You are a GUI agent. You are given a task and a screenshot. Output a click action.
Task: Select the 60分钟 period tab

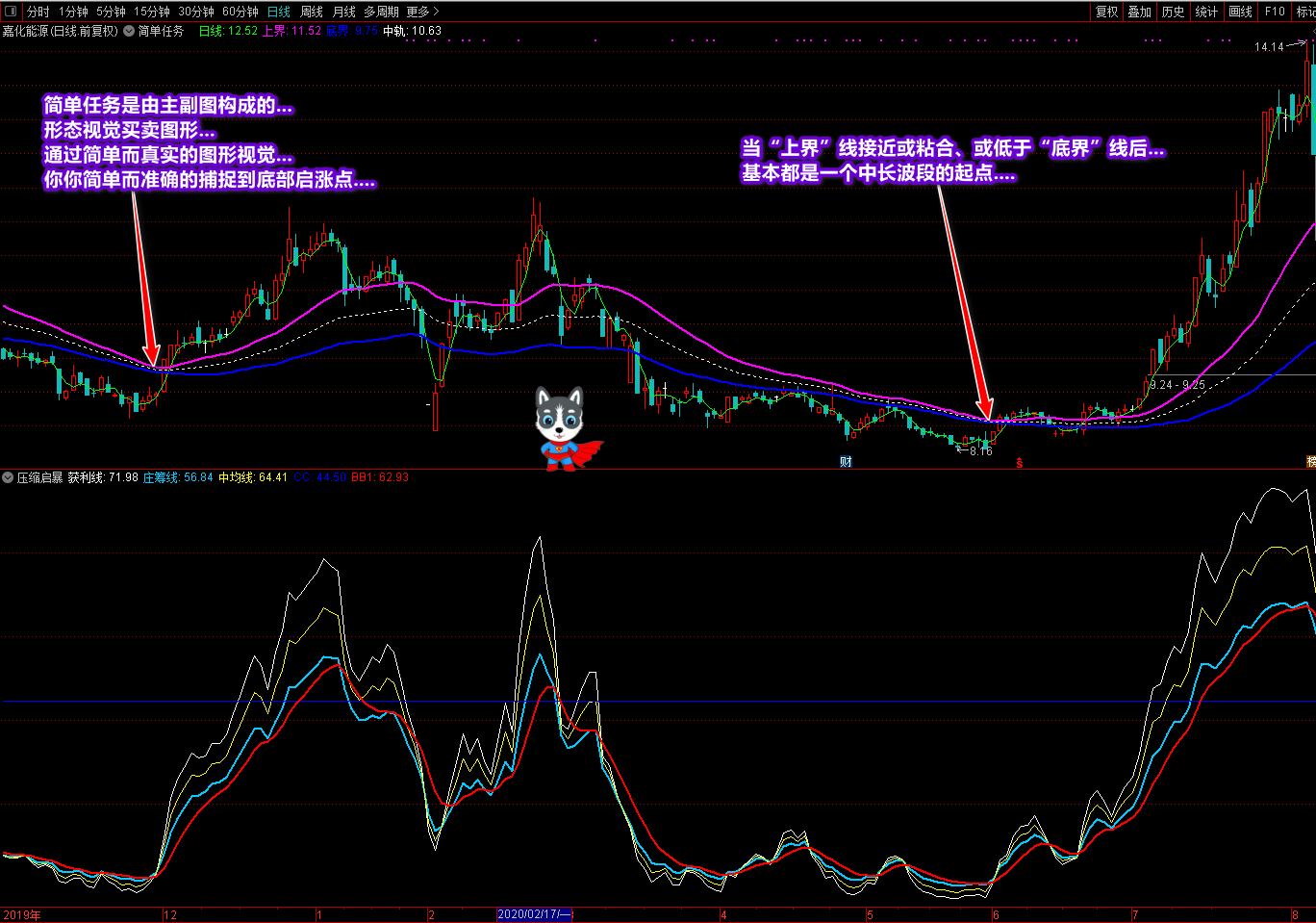click(240, 12)
